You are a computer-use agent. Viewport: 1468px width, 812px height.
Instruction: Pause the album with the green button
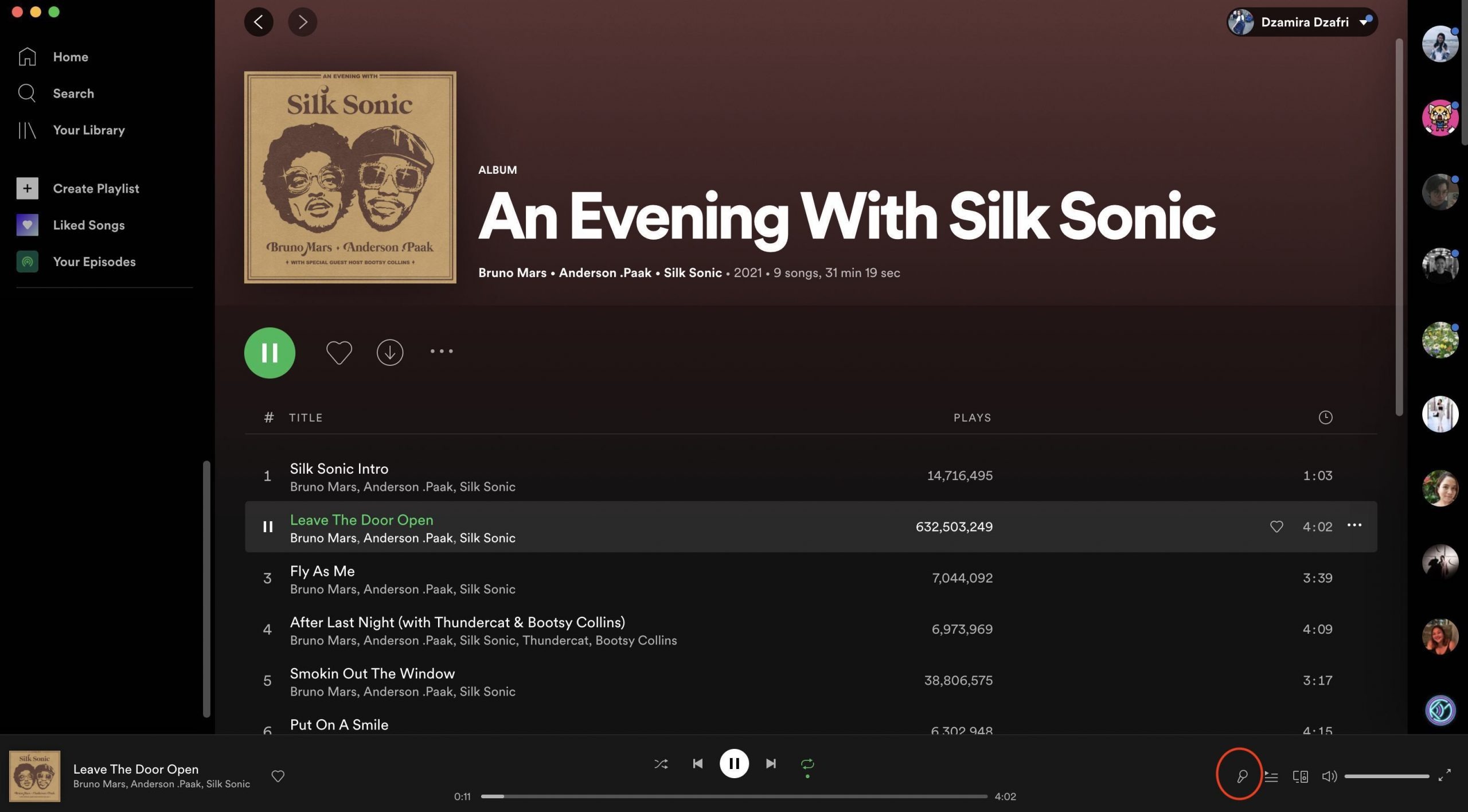(270, 353)
